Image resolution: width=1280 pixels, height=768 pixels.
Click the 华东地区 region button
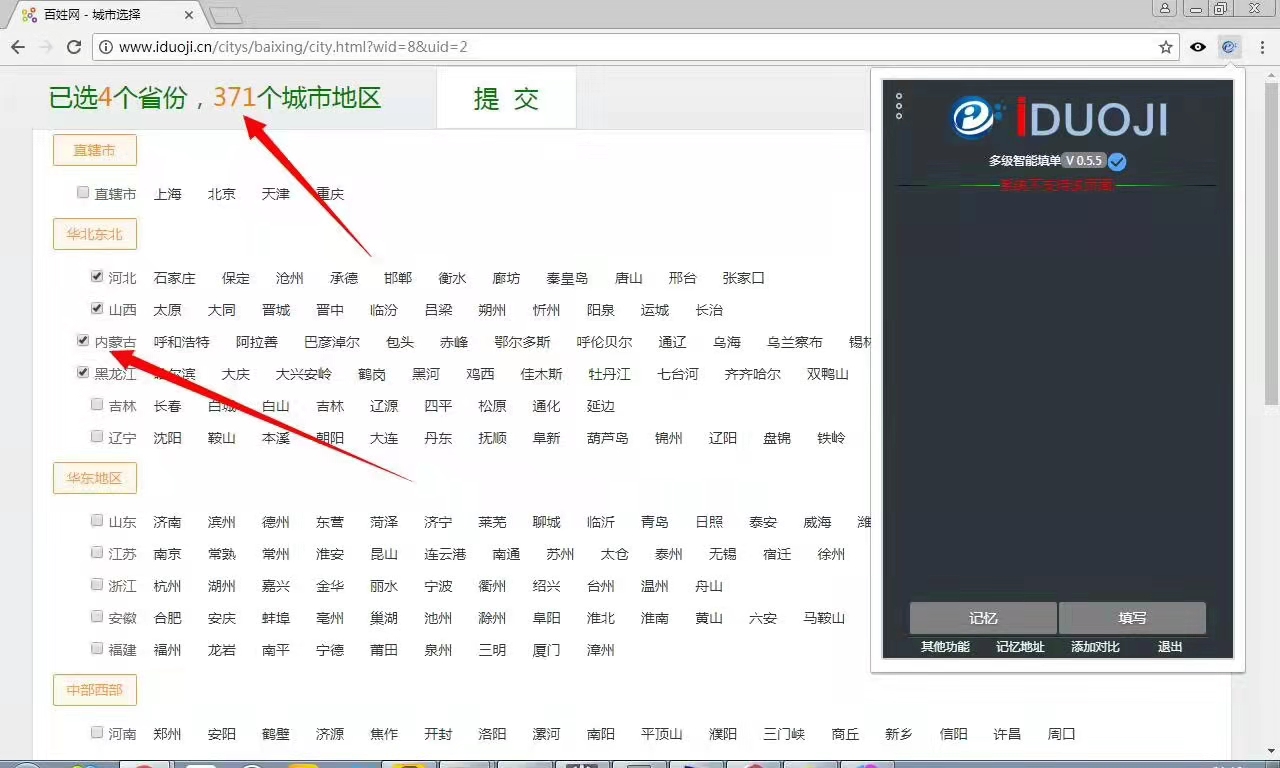pos(95,478)
